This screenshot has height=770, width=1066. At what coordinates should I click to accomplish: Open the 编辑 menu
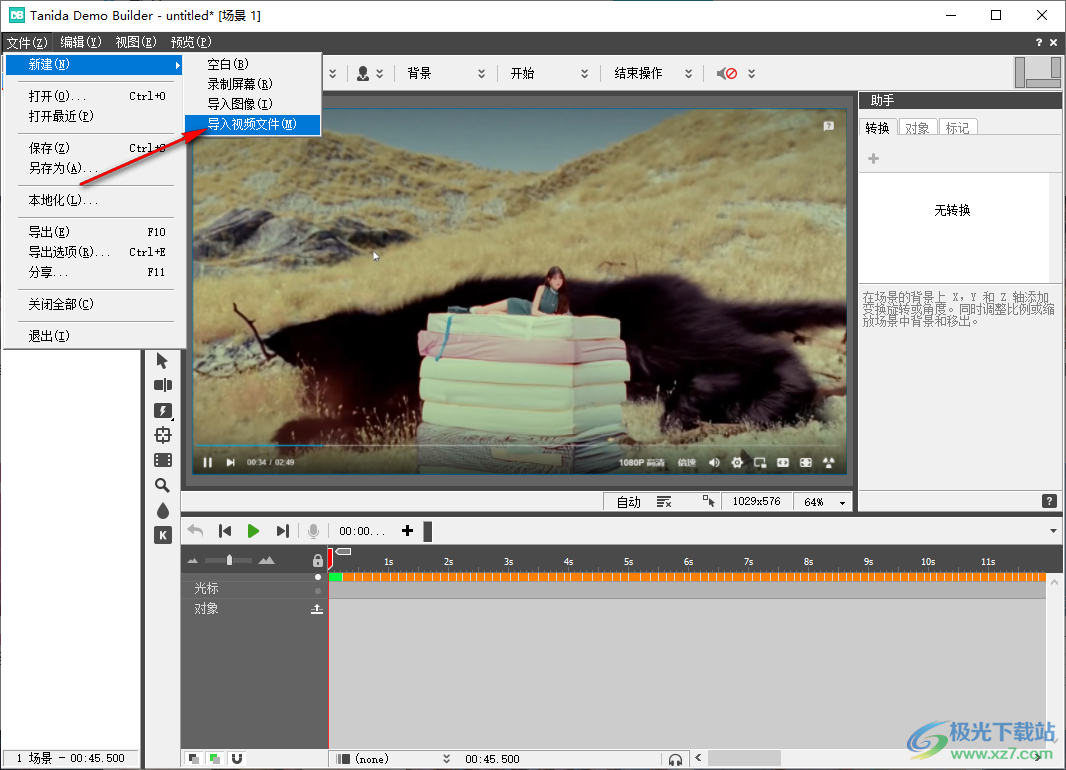tap(80, 42)
